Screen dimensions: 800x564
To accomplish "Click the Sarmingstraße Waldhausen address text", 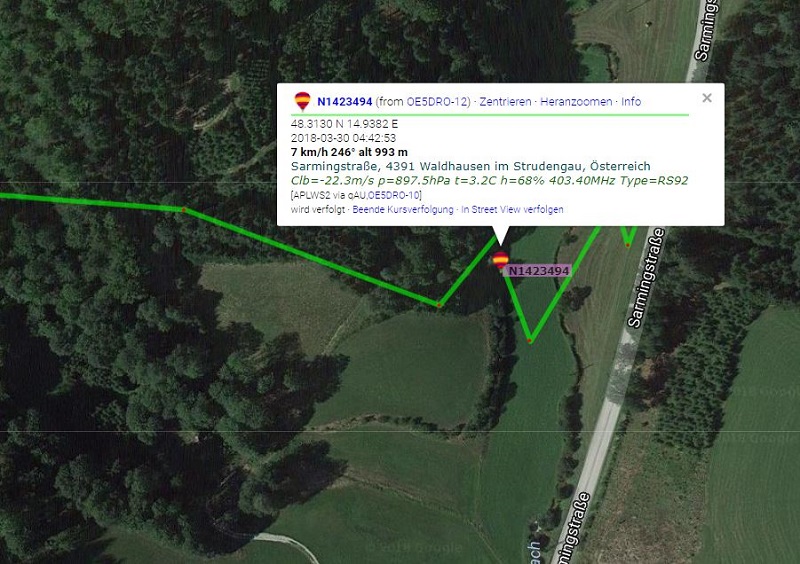I will pos(470,166).
